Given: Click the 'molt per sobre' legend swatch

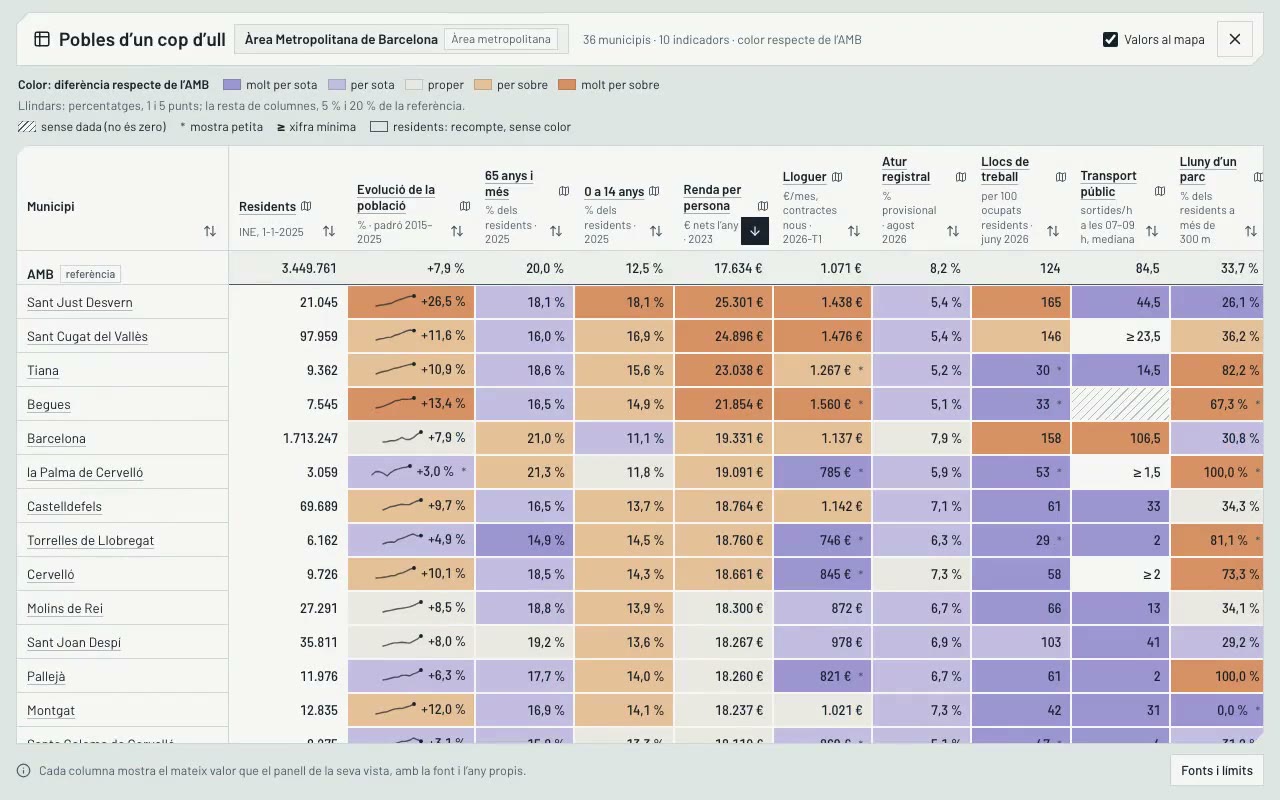Looking at the screenshot, I should tap(567, 85).
